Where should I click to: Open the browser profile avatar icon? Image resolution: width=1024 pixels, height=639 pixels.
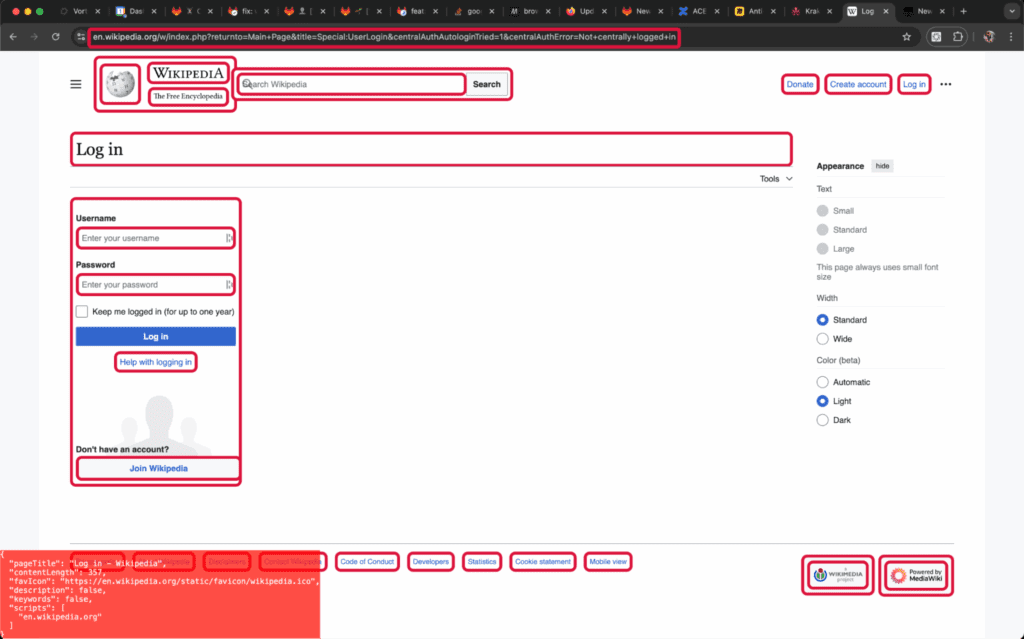coord(989,36)
